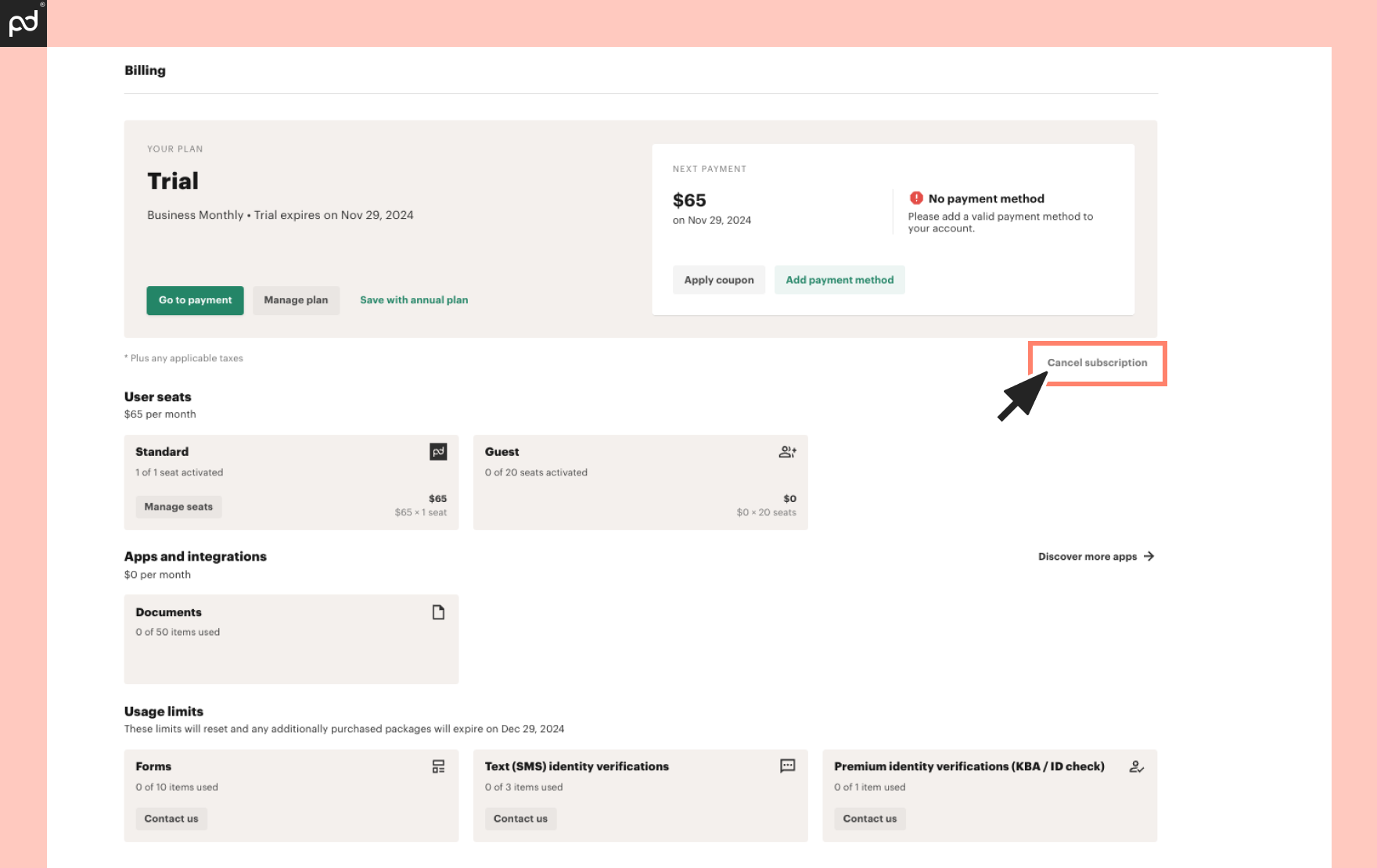This screenshot has width=1377, height=868.
Task: Click the Documents card title
Action: tap(168, 612)
